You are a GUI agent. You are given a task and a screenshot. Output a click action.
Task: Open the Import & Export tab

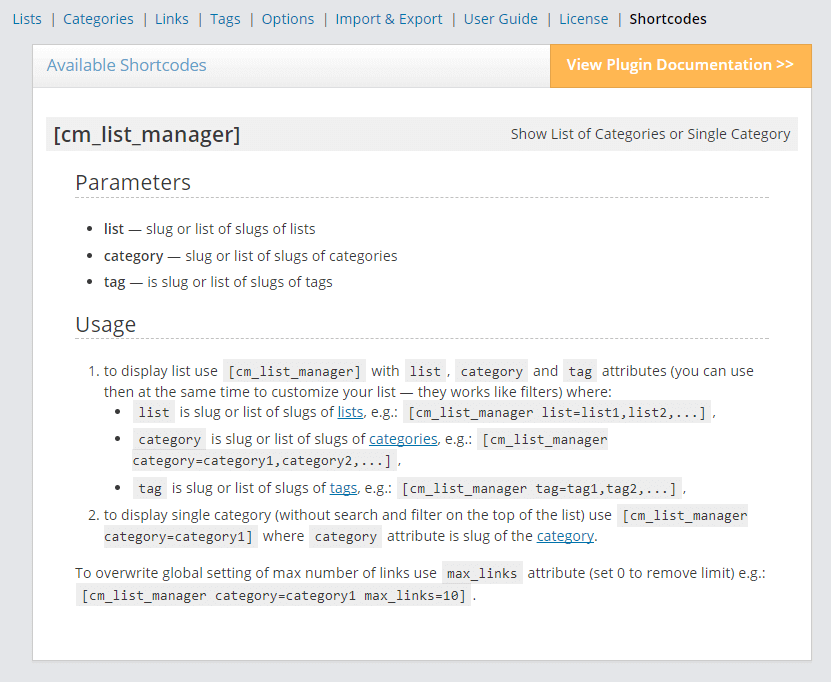(389, 19)
